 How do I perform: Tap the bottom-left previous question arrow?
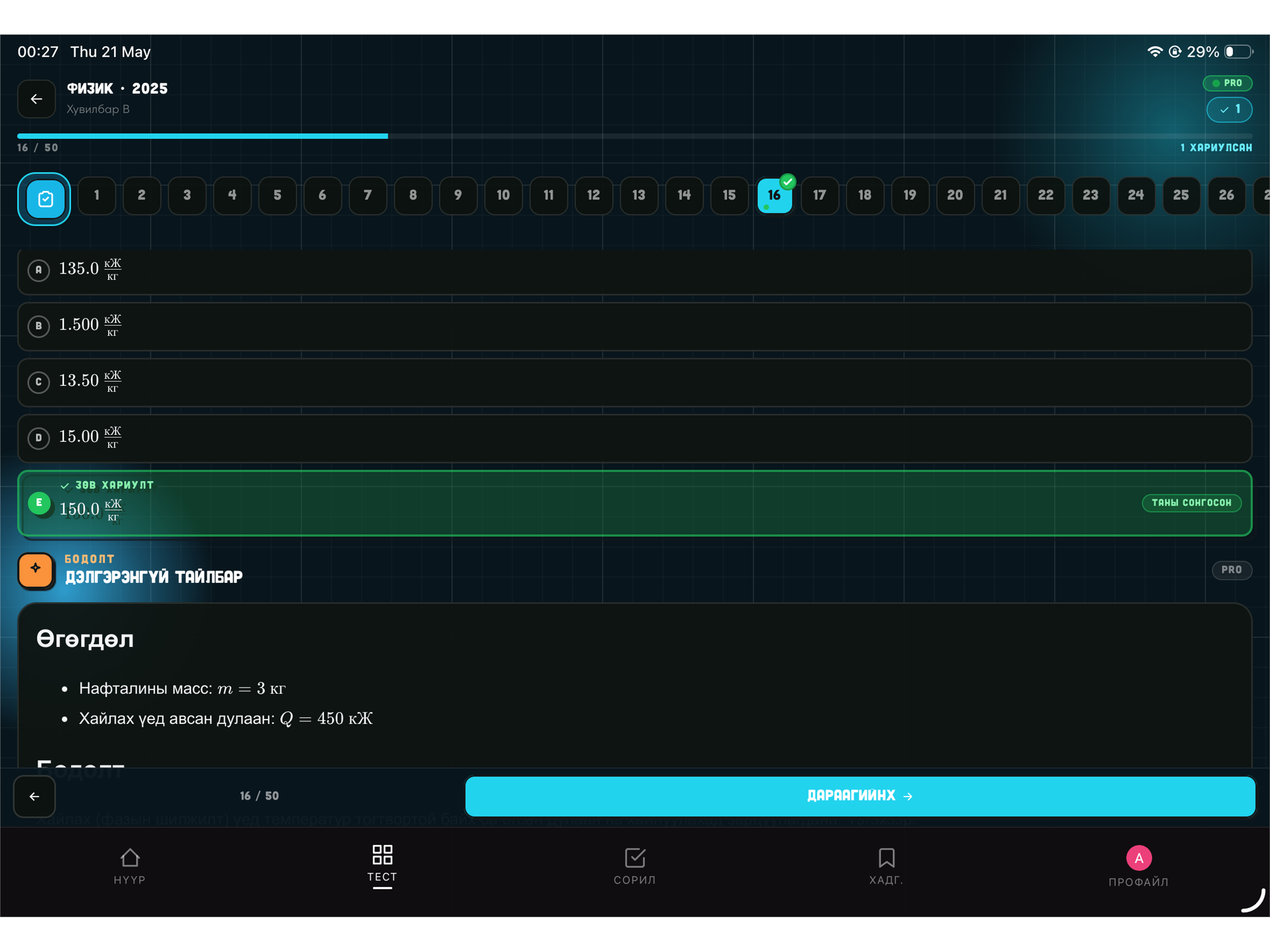pos(34,796)
